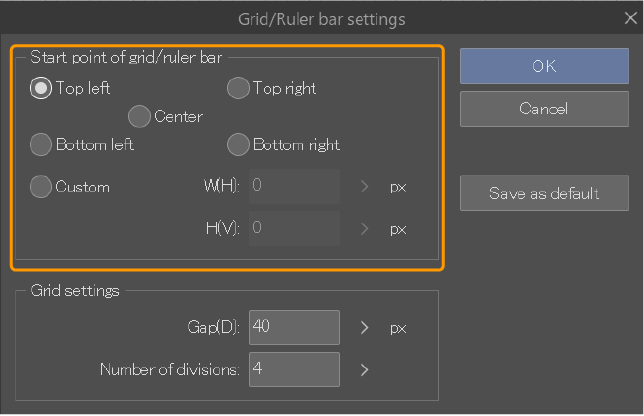
Task: Pick the Bottom left radio option
Action: pos(41,145)
